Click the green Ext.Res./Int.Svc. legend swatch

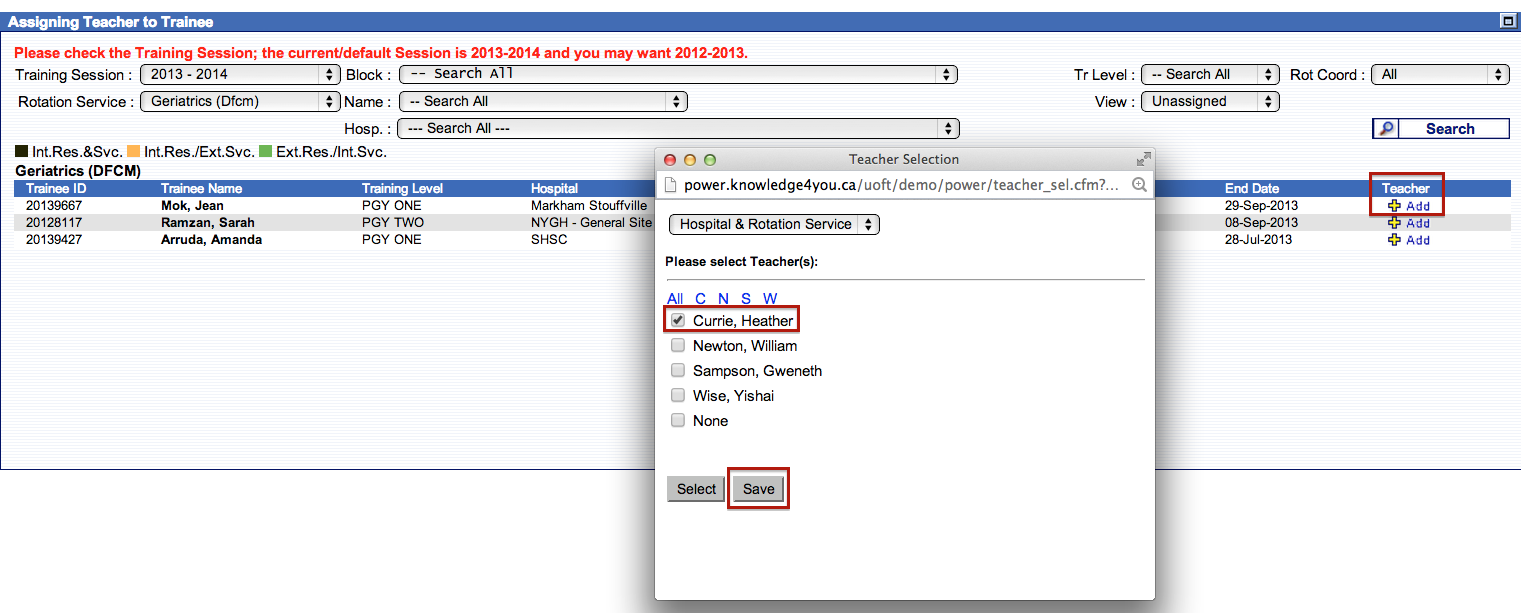tap(265, 152)
